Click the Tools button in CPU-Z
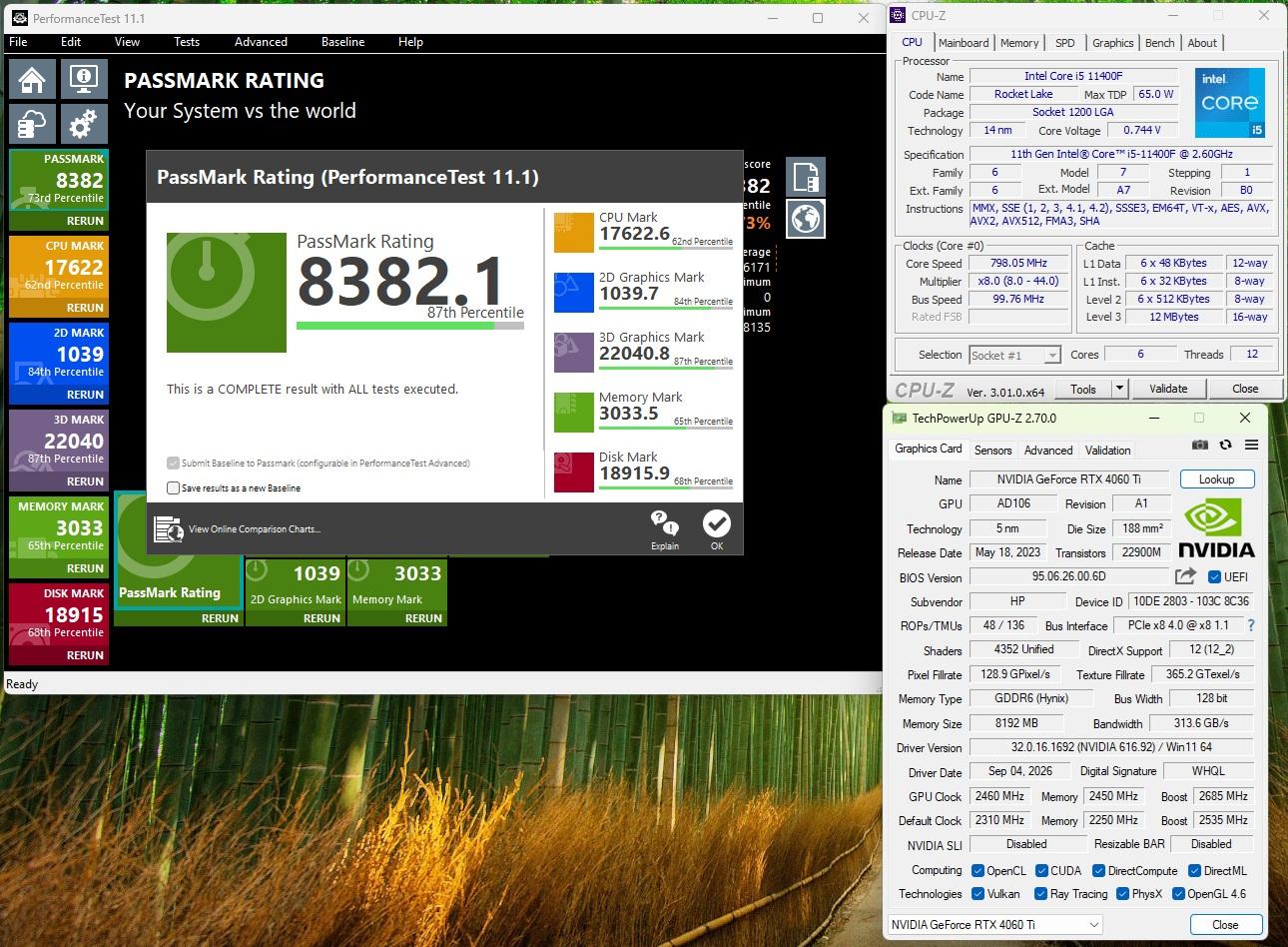1288x947 pixels. (x=1083, y=389)
